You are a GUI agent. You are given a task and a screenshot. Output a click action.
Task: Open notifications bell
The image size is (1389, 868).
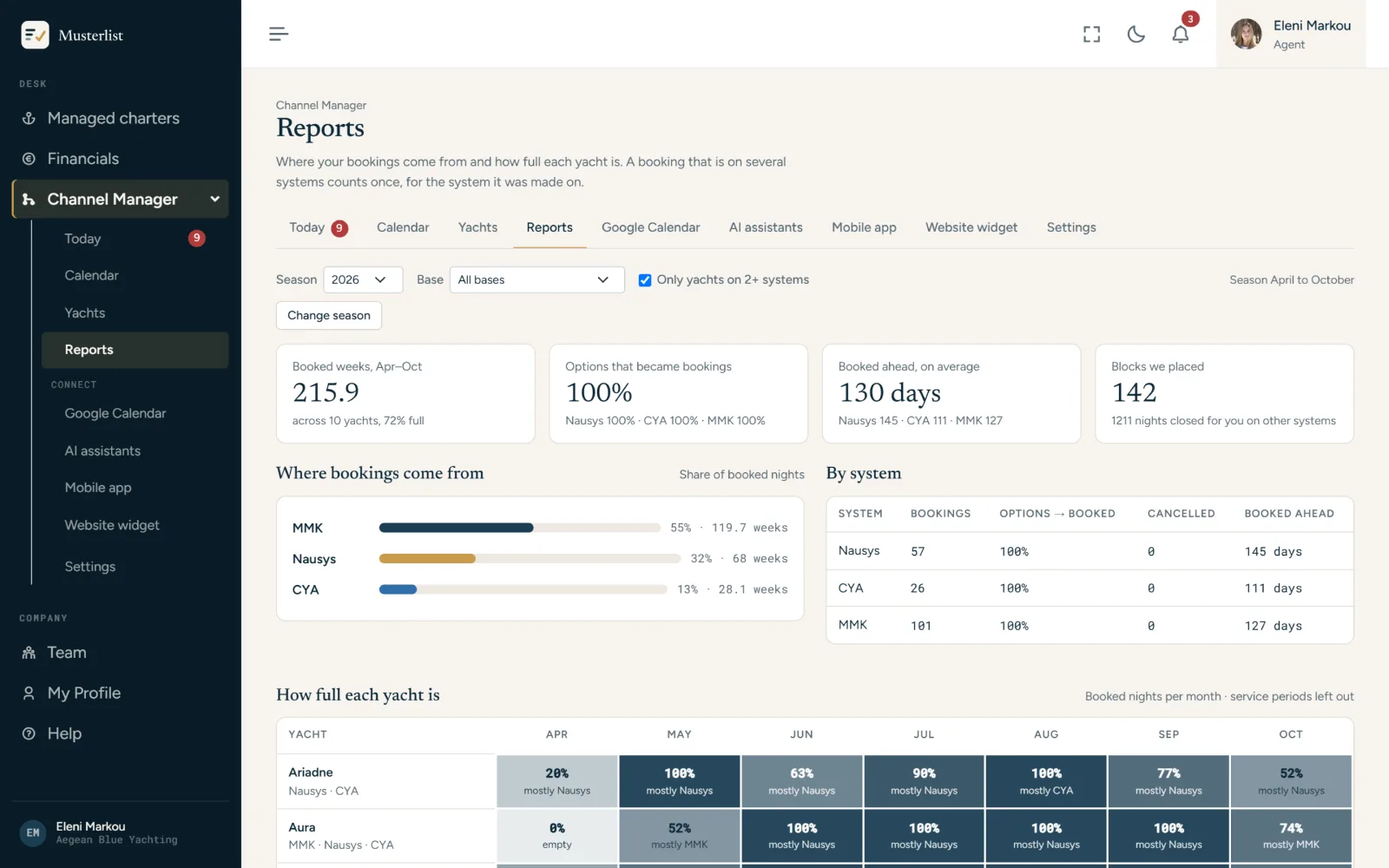(1180, 34)
